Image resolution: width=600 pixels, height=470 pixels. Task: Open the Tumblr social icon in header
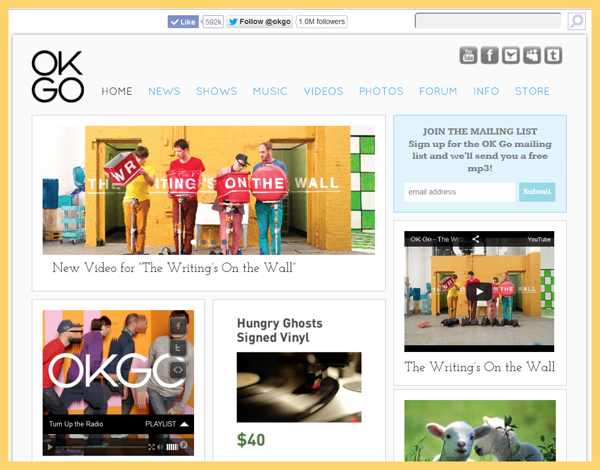[x=553, y=55]
